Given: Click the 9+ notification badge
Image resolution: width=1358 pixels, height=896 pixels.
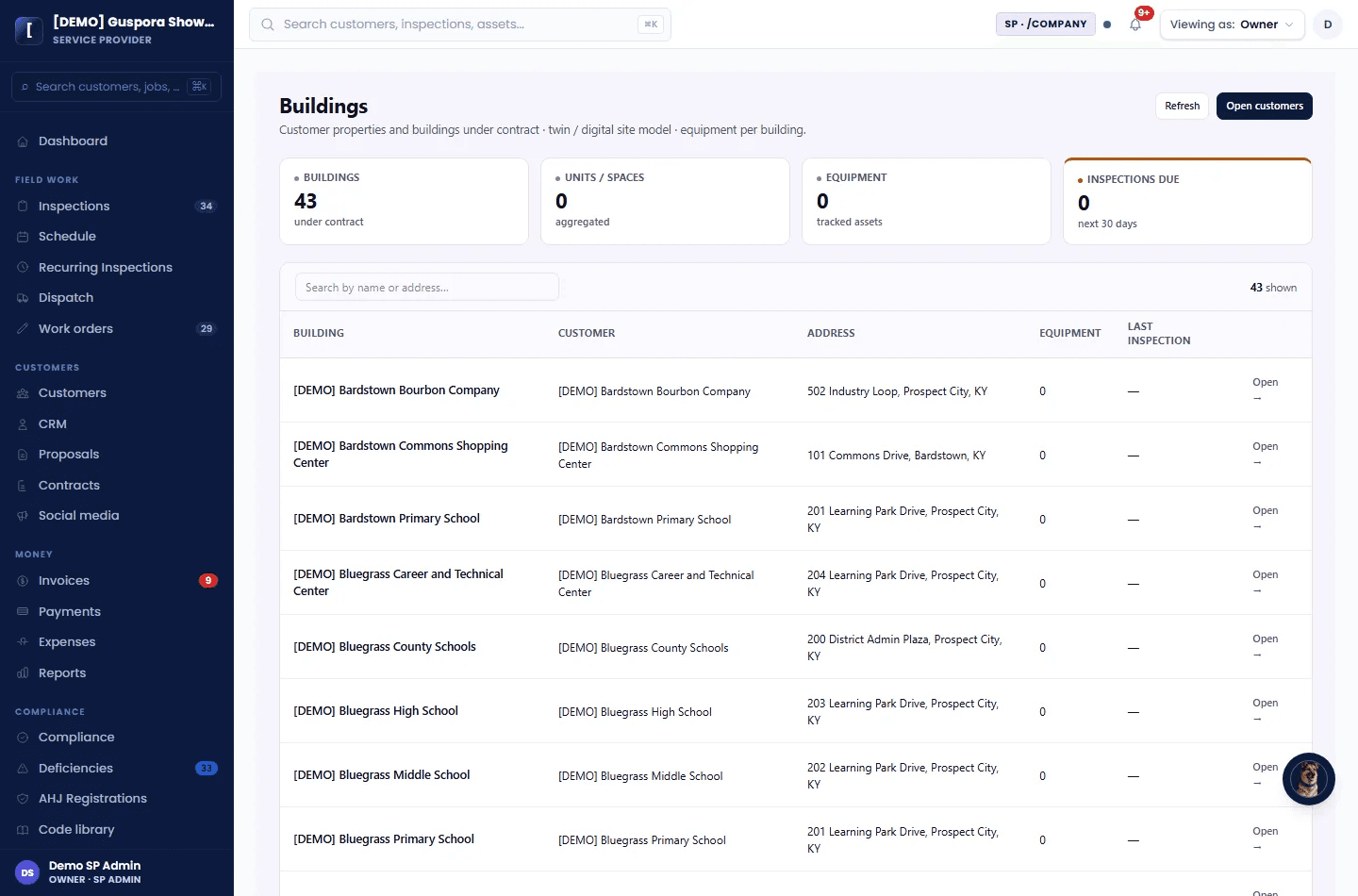Looking at the screenshot, I should (1144, 13).
